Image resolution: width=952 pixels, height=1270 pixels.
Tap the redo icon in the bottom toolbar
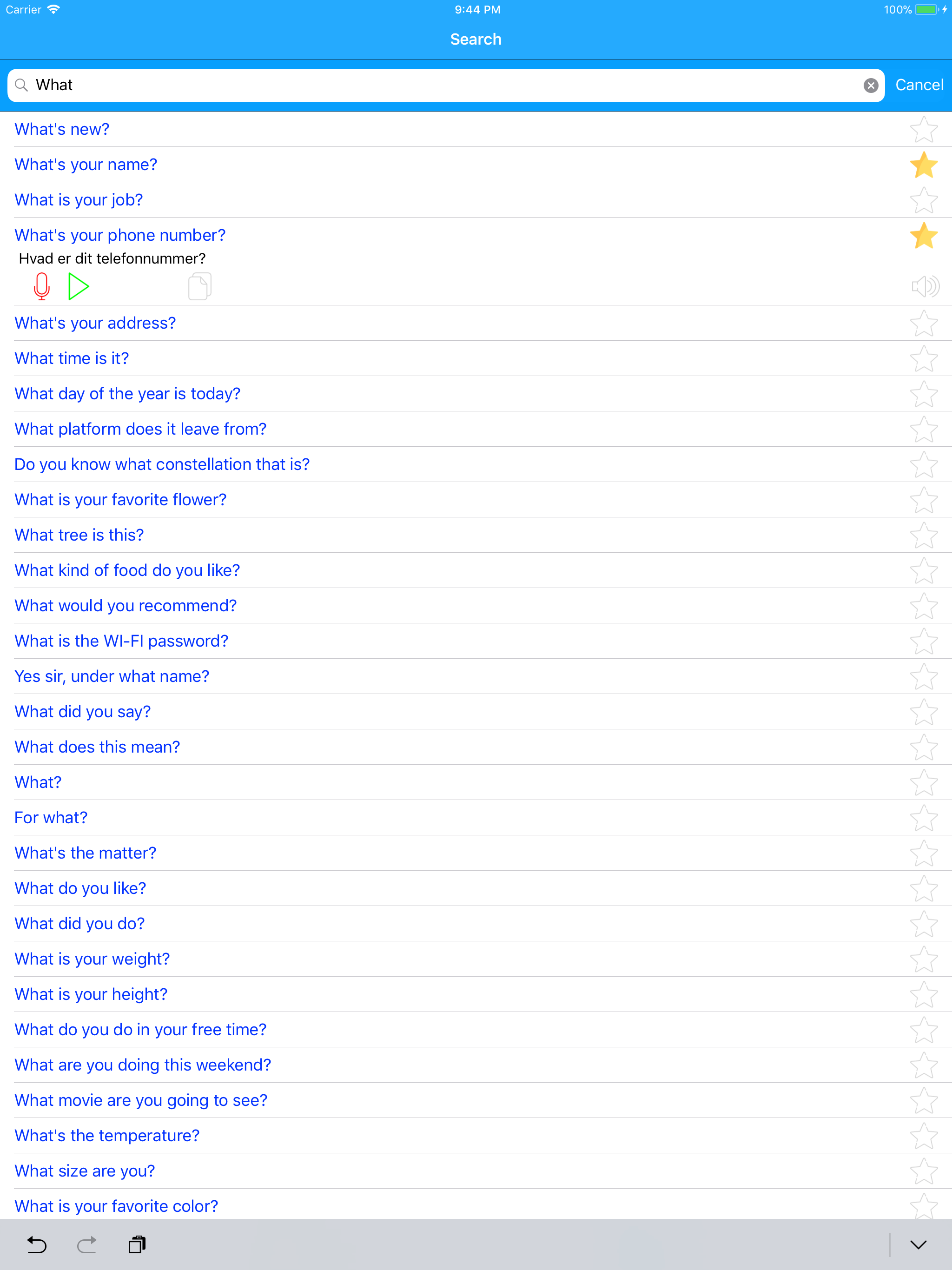pyautogui.click(x=86, y=1245)
